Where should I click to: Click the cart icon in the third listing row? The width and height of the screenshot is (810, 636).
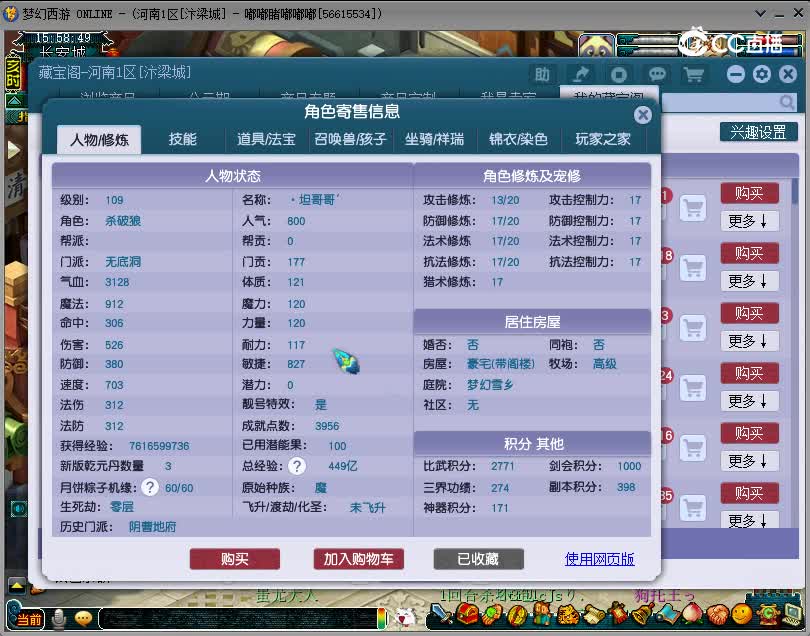pyautogui.click(x=693, y=328)
